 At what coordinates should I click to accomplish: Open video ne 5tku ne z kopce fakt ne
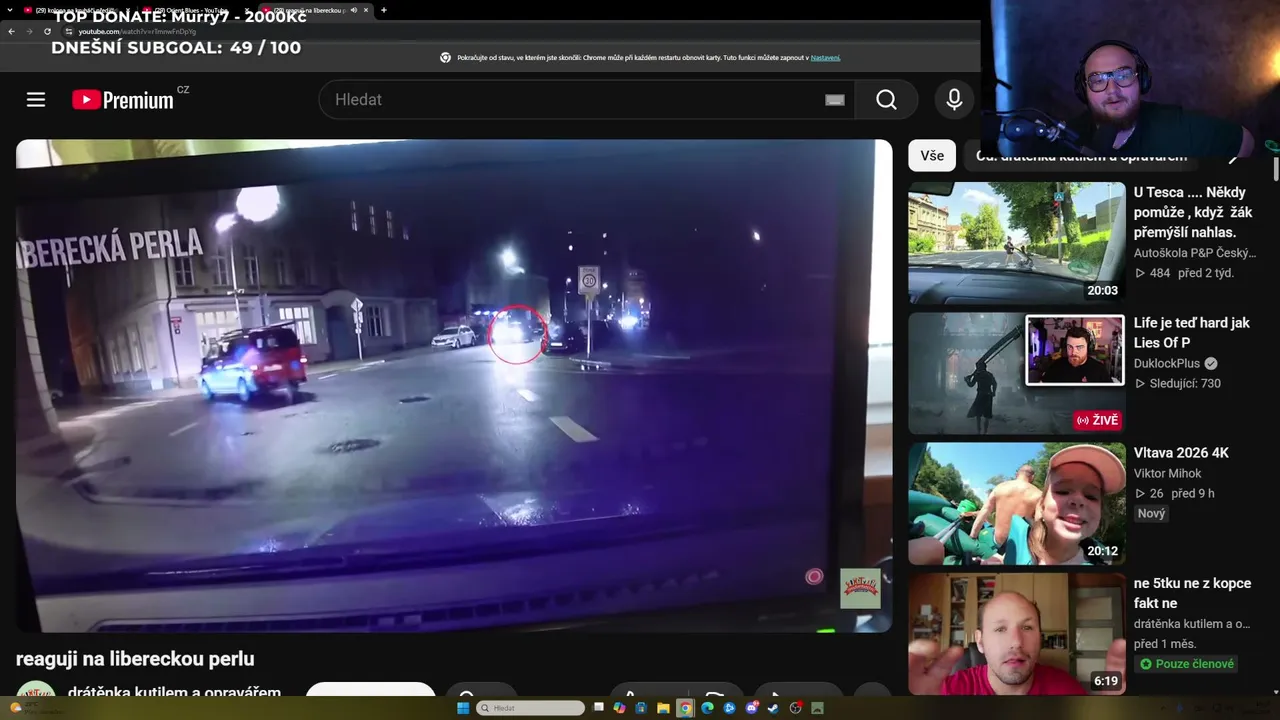pyautogui.click(x=1192, y=593)
